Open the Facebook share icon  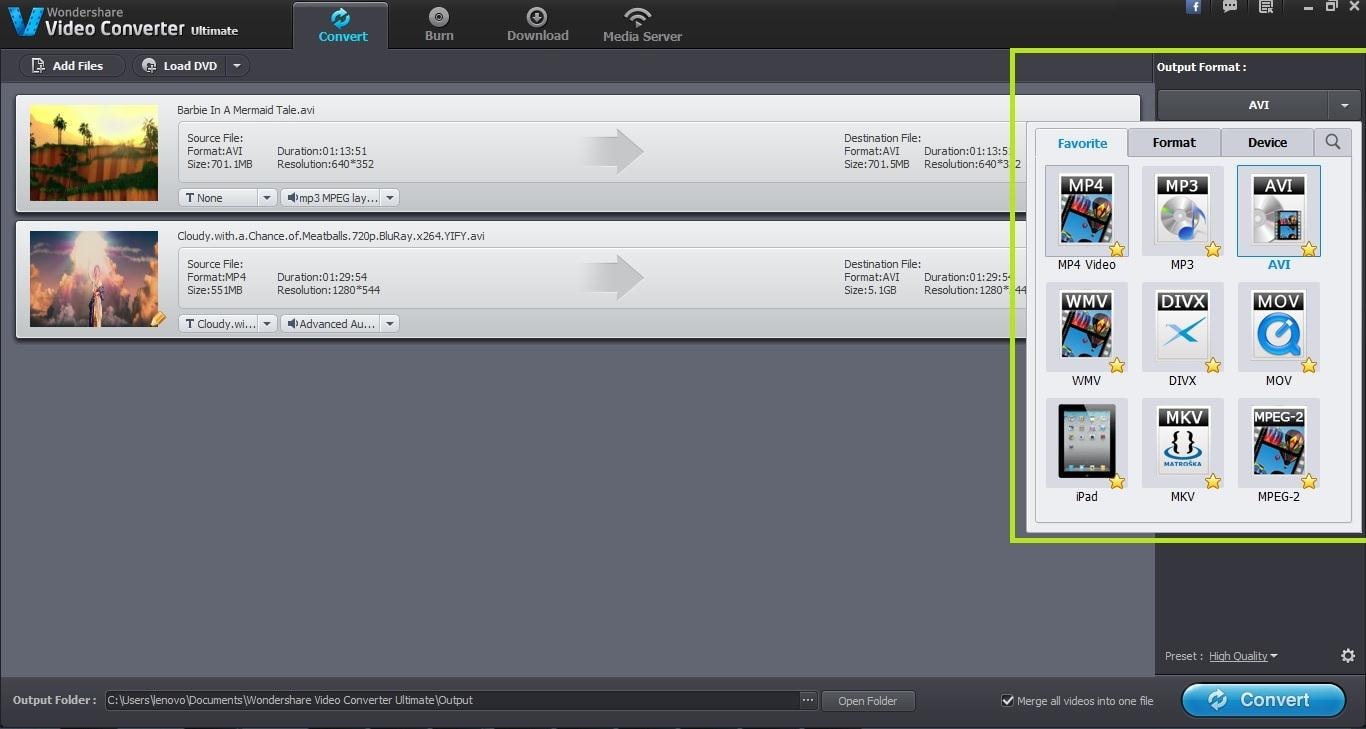[1193, 7]
